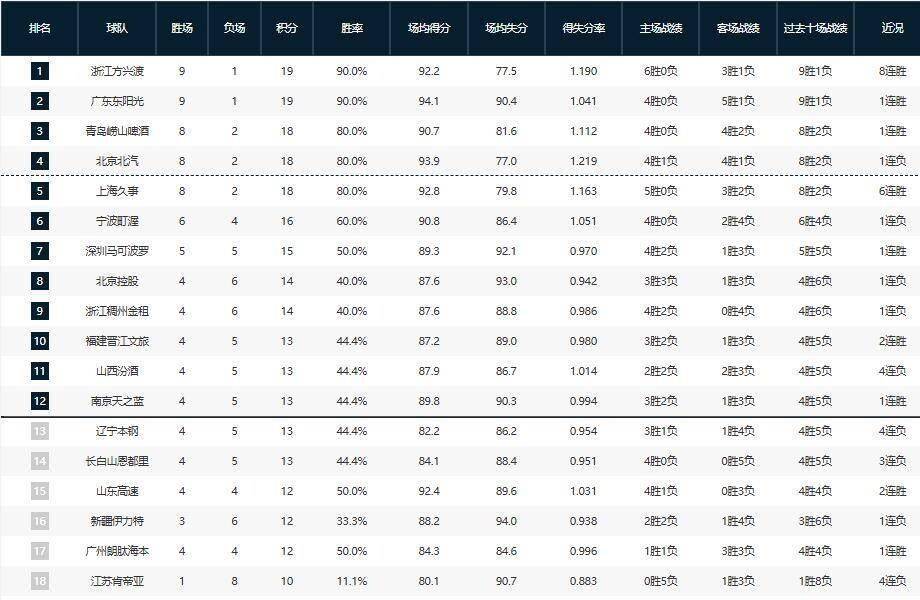Click the 场均得分 column header
This screenshot has height=600, width=920.
tap(429, 28)
